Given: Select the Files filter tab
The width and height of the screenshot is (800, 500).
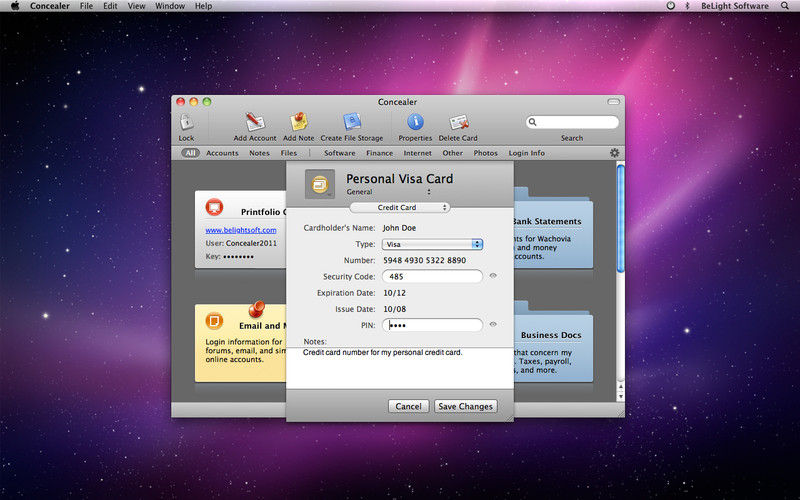Looking at the screenshot, I should (288, 153).
